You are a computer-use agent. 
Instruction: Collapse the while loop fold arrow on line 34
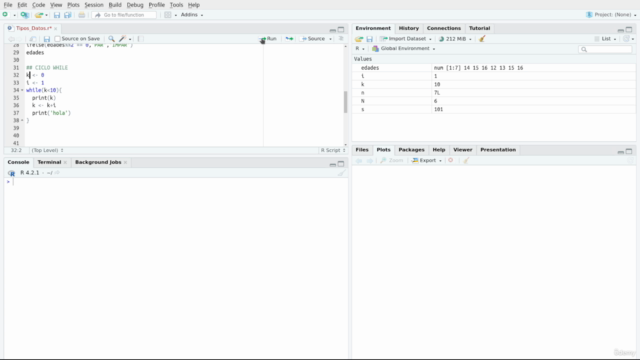click(x=22, y=90)
